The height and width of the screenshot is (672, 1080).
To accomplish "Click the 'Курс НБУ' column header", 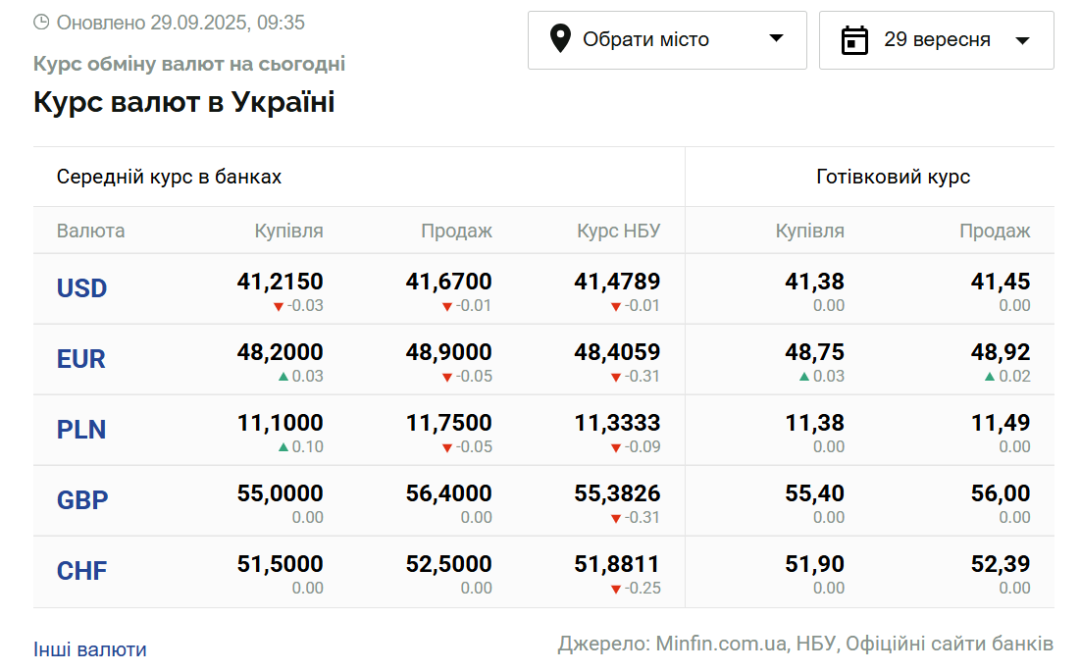I will (x=617, y=230).
